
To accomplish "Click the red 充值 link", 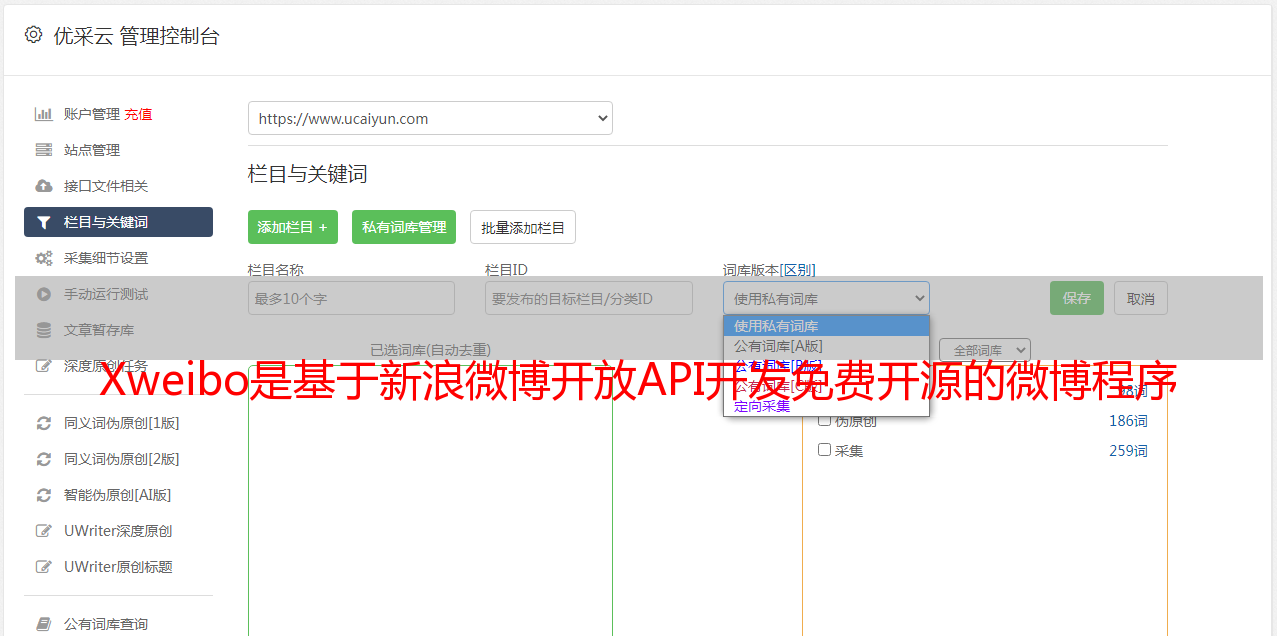I will tap(138, 114).
